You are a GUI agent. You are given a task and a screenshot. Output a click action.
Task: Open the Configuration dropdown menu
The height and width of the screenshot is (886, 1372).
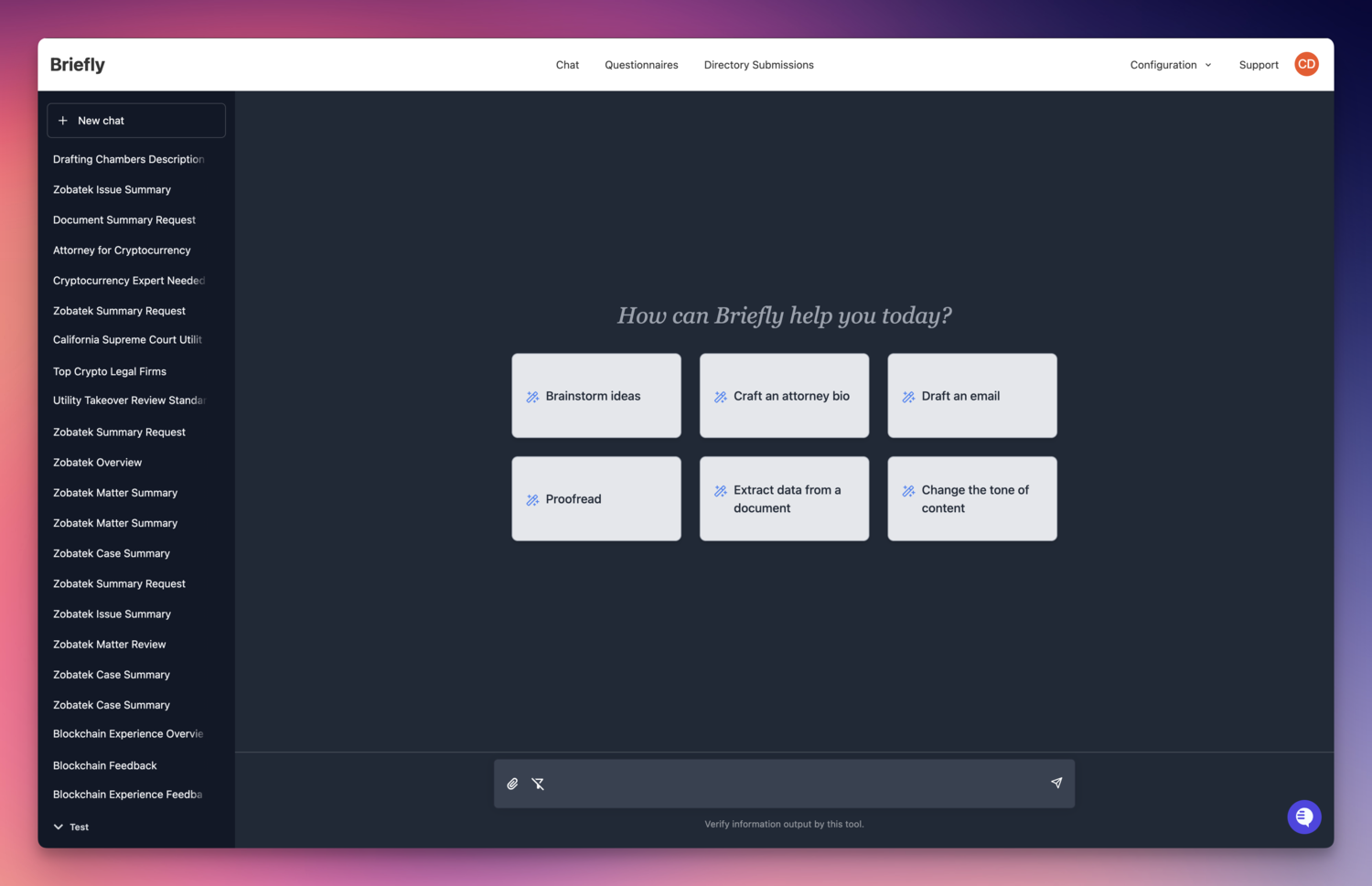coord(1170,65)
